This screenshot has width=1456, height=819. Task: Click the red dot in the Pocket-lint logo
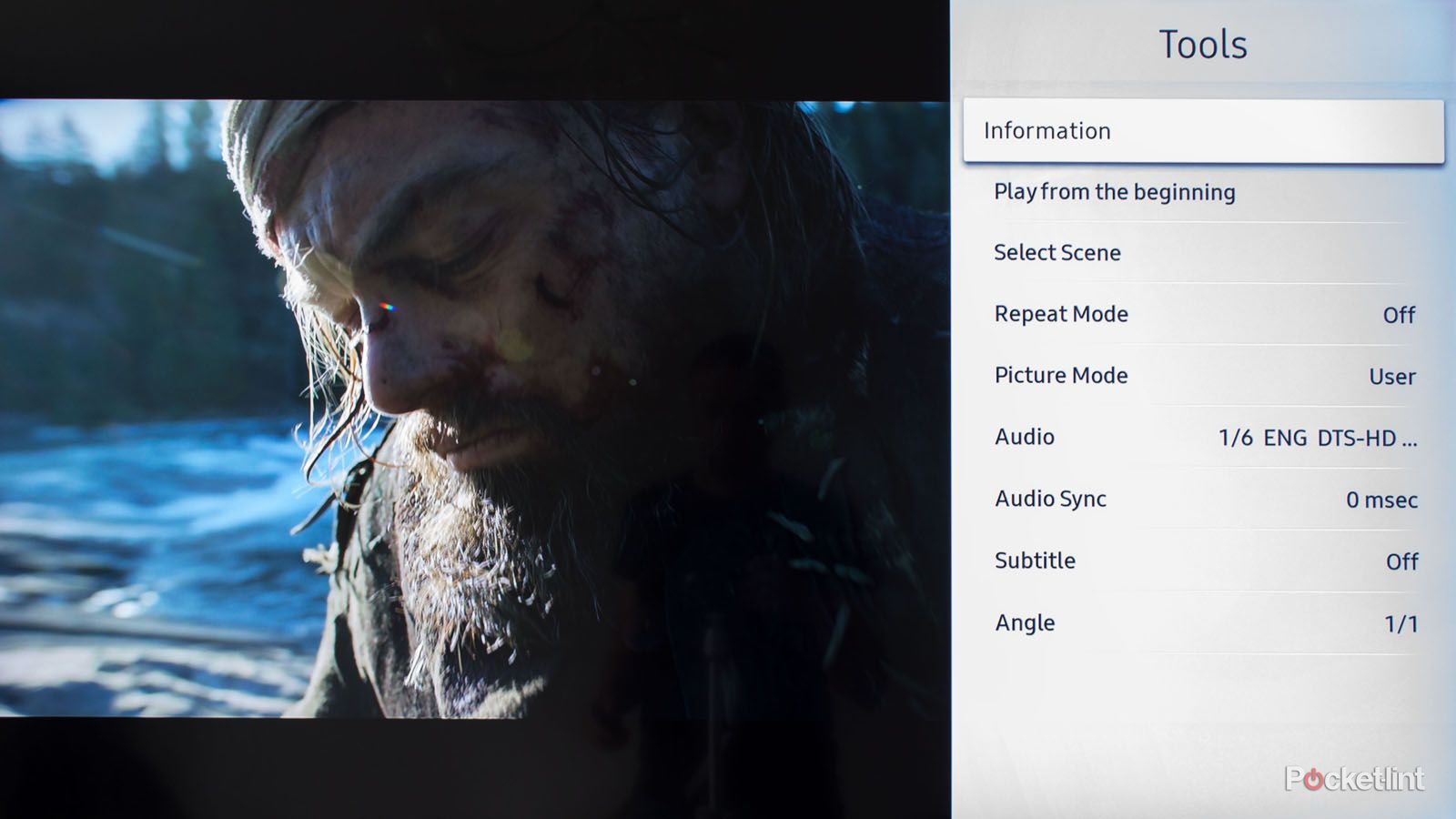[x=1313, y=779]
